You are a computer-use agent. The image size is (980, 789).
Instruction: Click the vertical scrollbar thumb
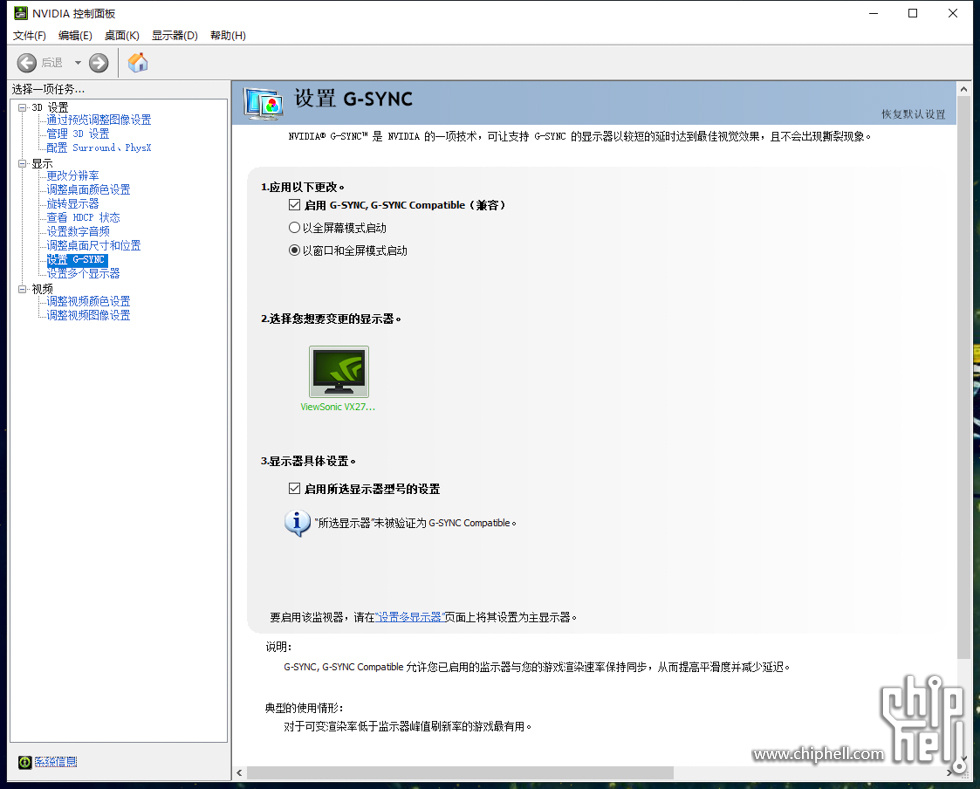[964, 377]
